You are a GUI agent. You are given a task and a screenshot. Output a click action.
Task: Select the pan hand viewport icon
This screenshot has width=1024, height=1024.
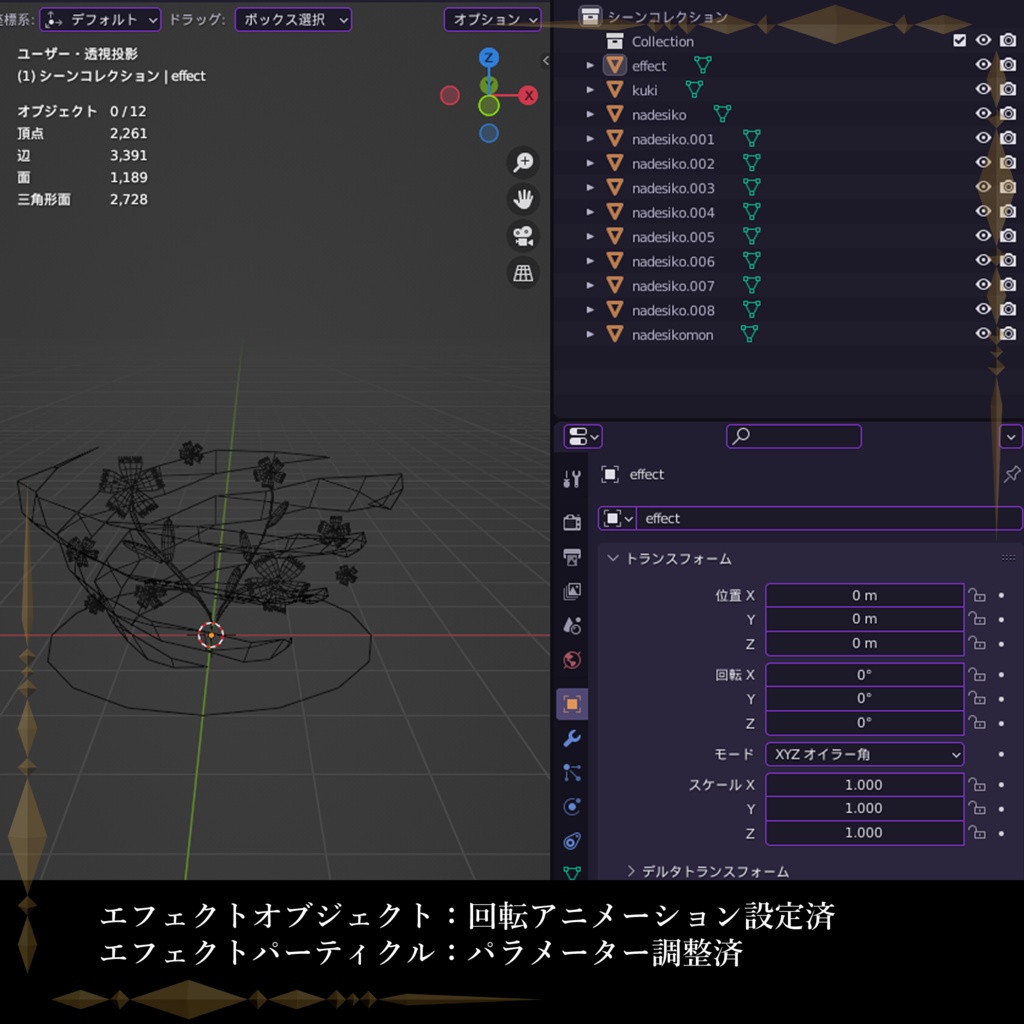coord(523,199)
